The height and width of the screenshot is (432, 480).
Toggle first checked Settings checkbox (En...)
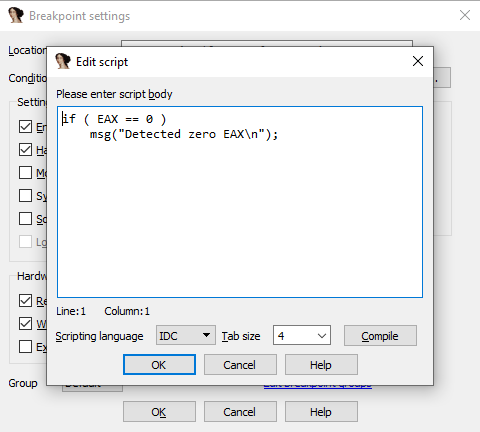(25, 127)
